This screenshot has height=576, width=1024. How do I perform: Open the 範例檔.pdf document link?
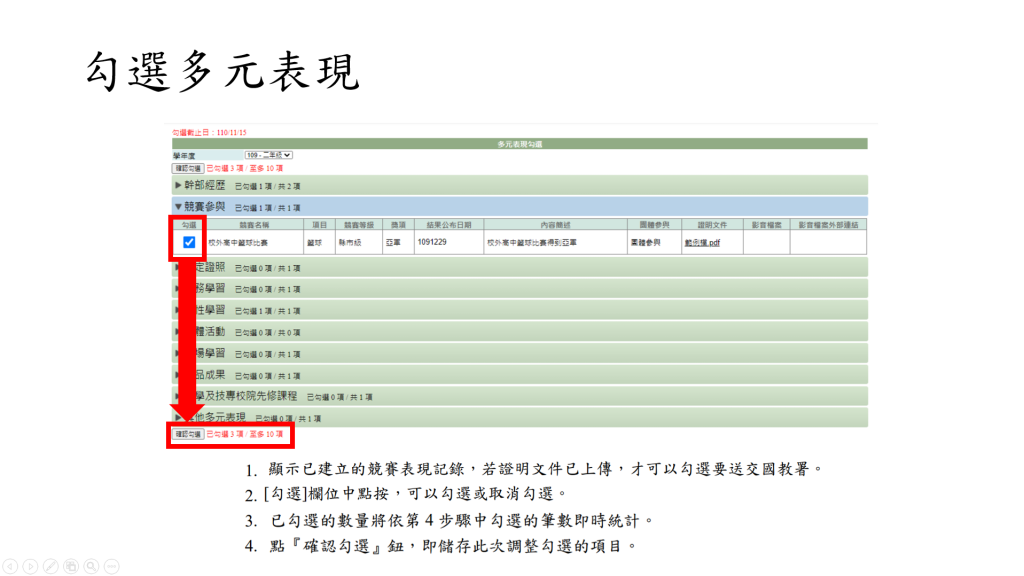[x=701, y=243]
